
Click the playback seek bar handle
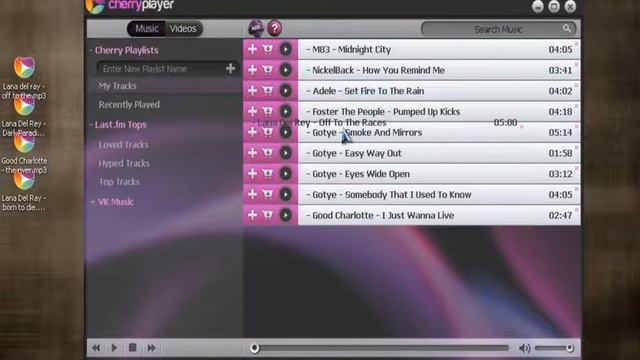coord(255,348)
